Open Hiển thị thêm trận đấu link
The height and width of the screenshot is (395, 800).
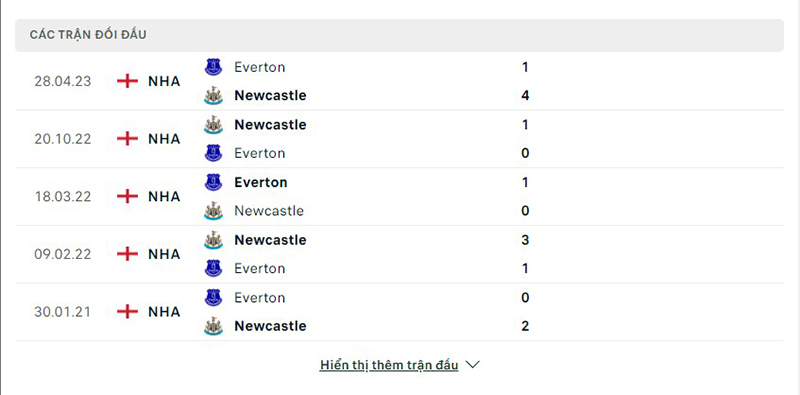[x=389, y=365]
